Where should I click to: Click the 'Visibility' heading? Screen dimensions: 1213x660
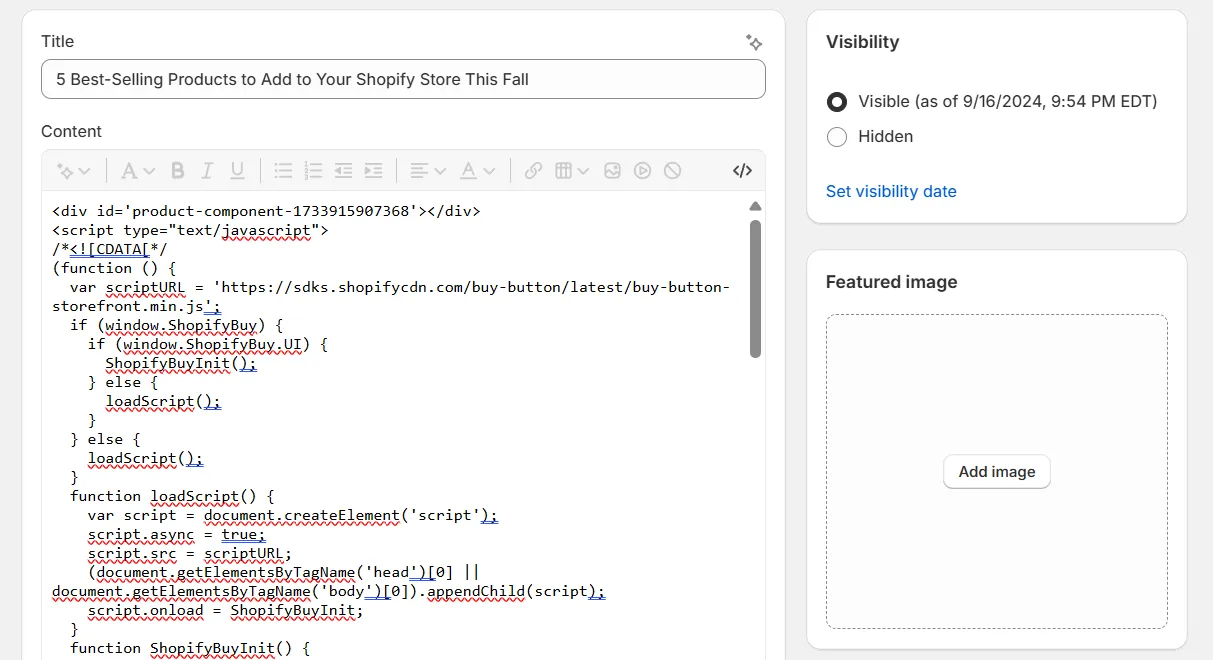(x=862, y=42)
